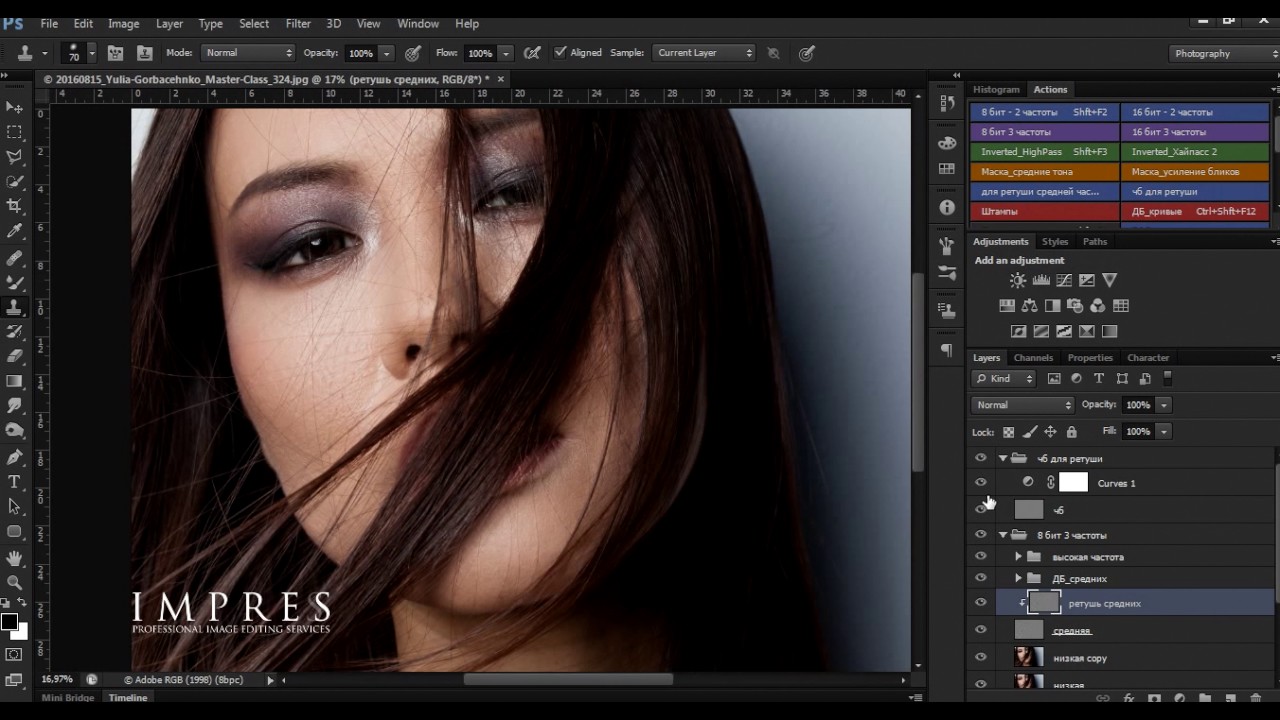Expand the 'ДБ_средних' group
The width and height of the screenshot is (1280, 720).
1018,579
